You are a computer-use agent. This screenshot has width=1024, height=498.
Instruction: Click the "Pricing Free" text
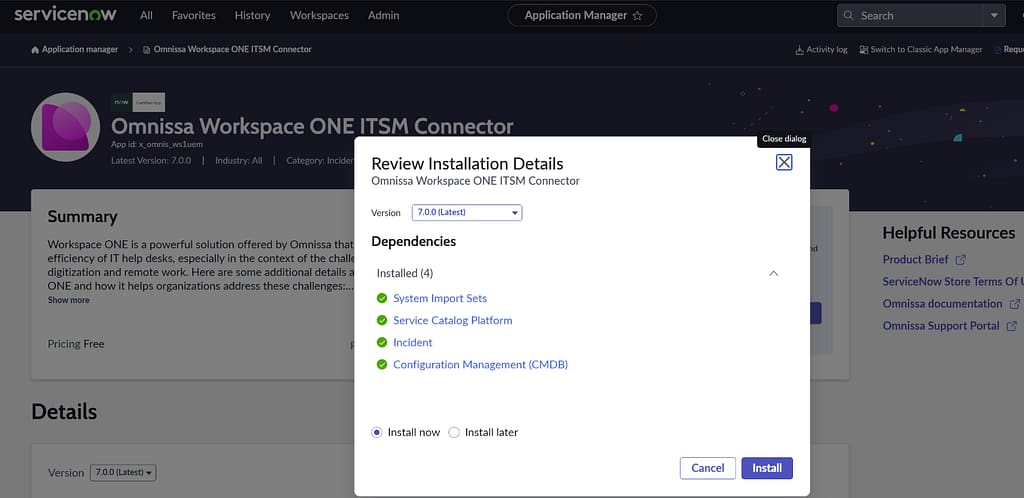tap(76, 344)
